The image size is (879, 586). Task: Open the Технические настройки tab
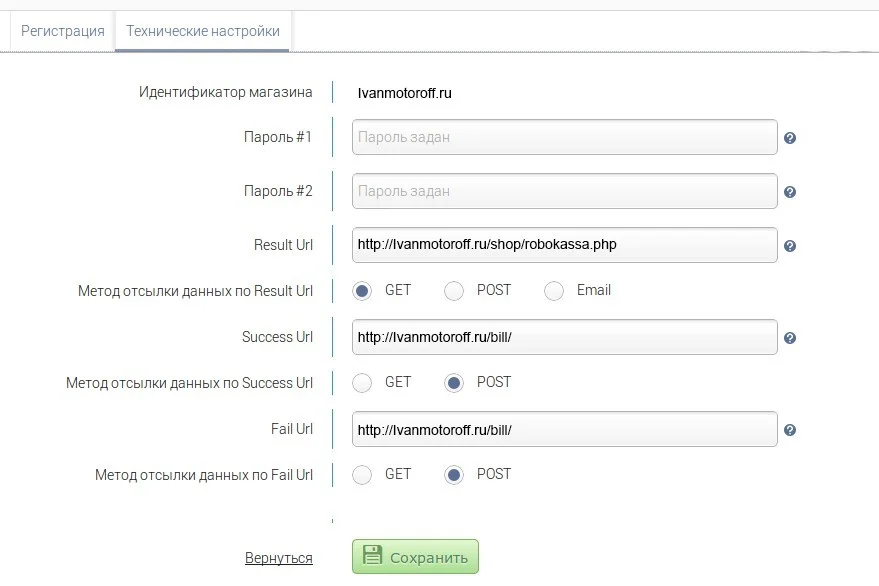click(x=203, y=31)
